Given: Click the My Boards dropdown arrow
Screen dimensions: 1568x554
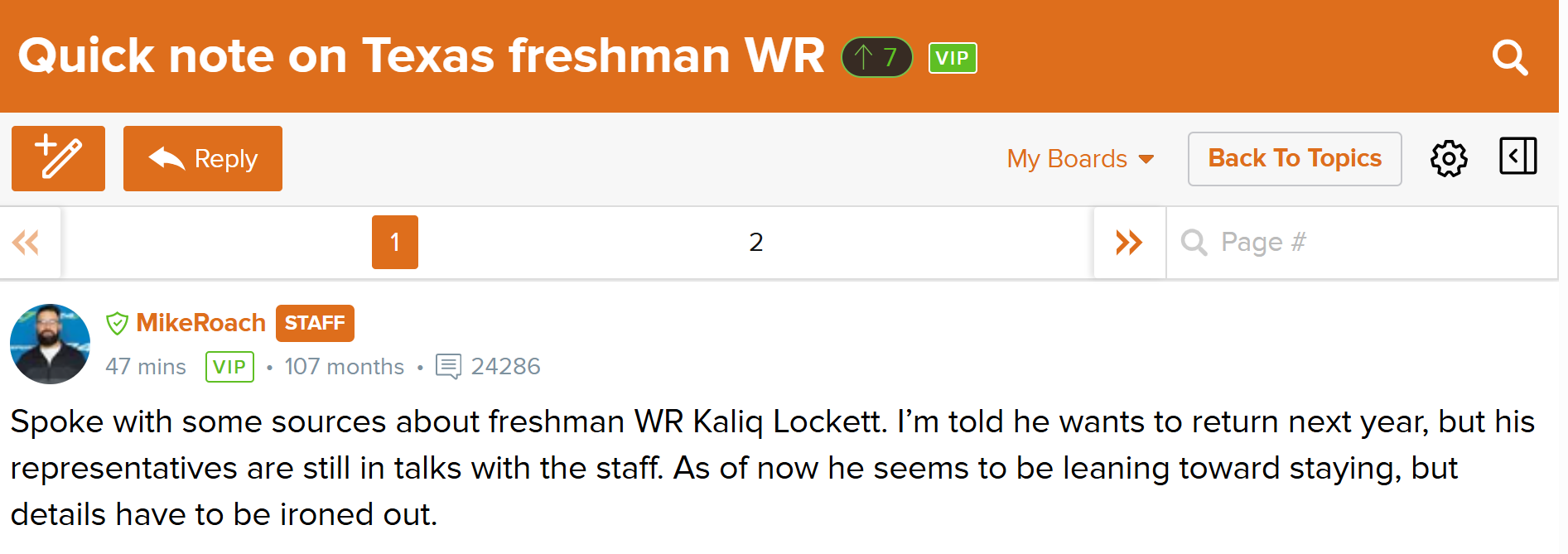Looking at the screenshot, I should point(1147,159).
